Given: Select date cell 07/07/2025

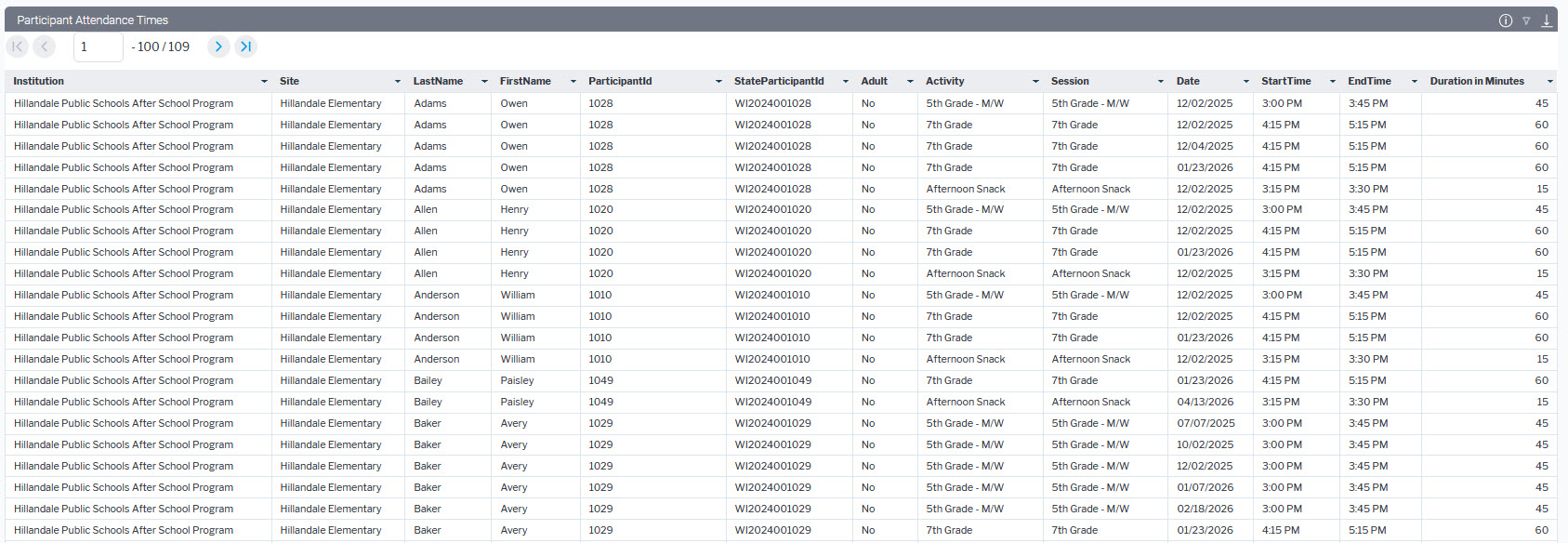Looking at the screenshot, I should [x=1206, y=423].
